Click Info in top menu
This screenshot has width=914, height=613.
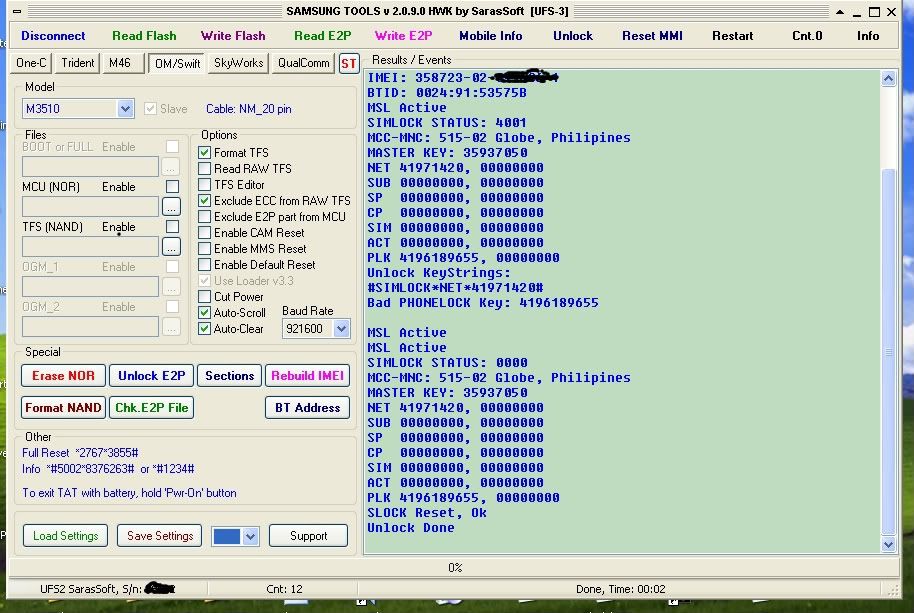868,36
